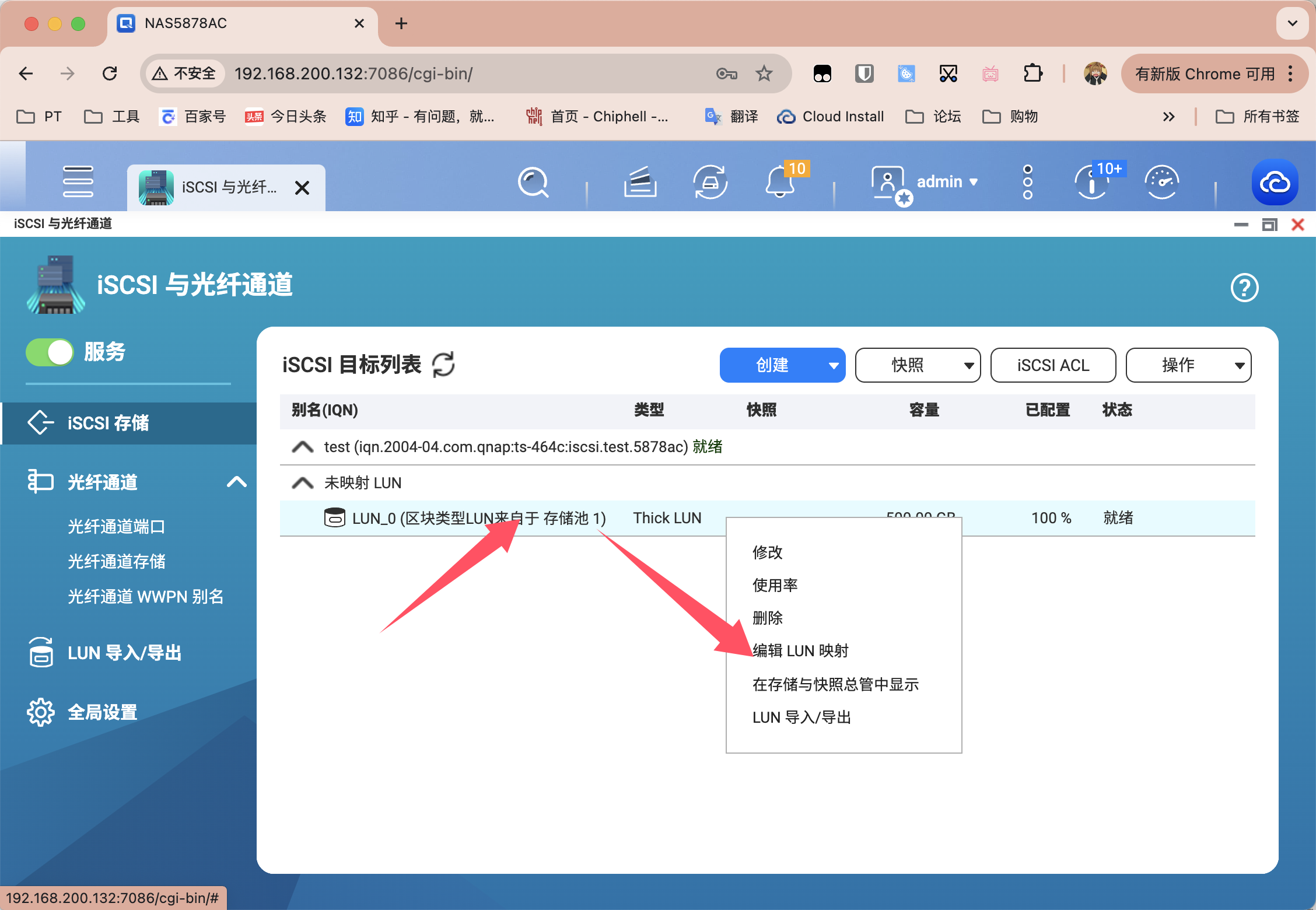The width and height of the screenshot is (1316, 910).
Task: Expand the 创建 button dropdown arrow
Action: (833, 365)
